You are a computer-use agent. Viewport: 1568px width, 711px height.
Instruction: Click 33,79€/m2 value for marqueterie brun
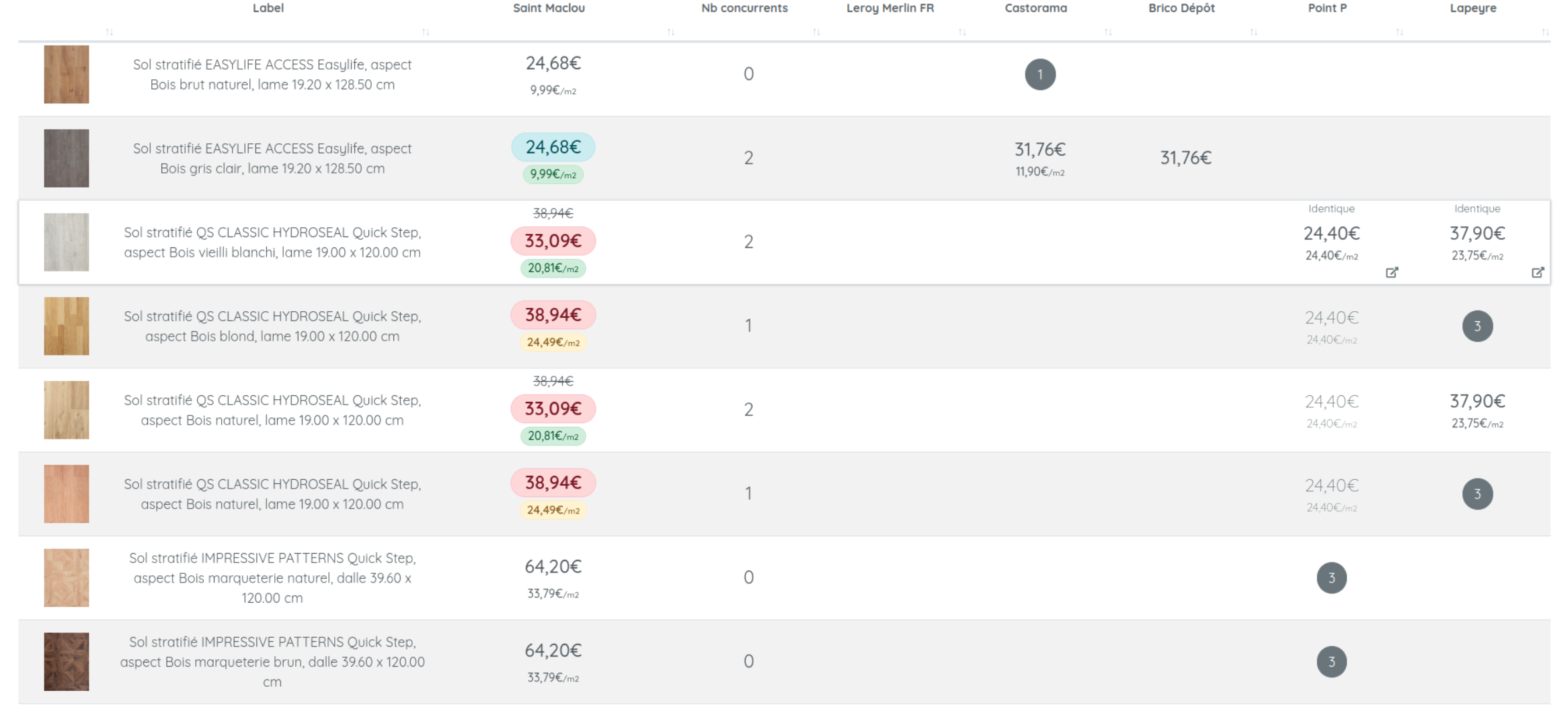pyautogui.click(x=553, y=678)
